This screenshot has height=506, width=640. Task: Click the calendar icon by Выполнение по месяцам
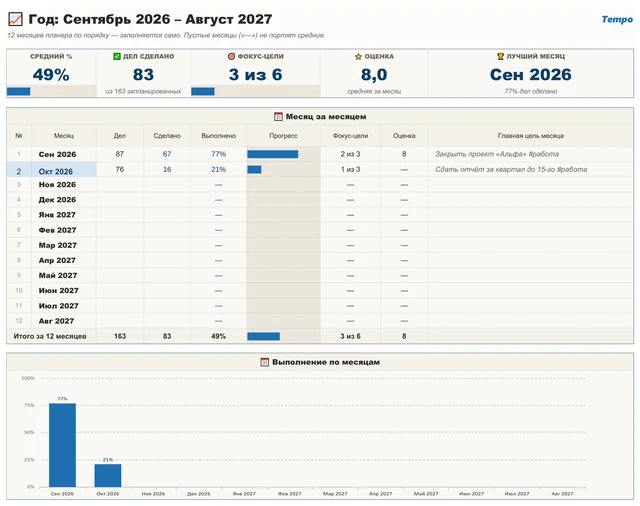[264, 362]
